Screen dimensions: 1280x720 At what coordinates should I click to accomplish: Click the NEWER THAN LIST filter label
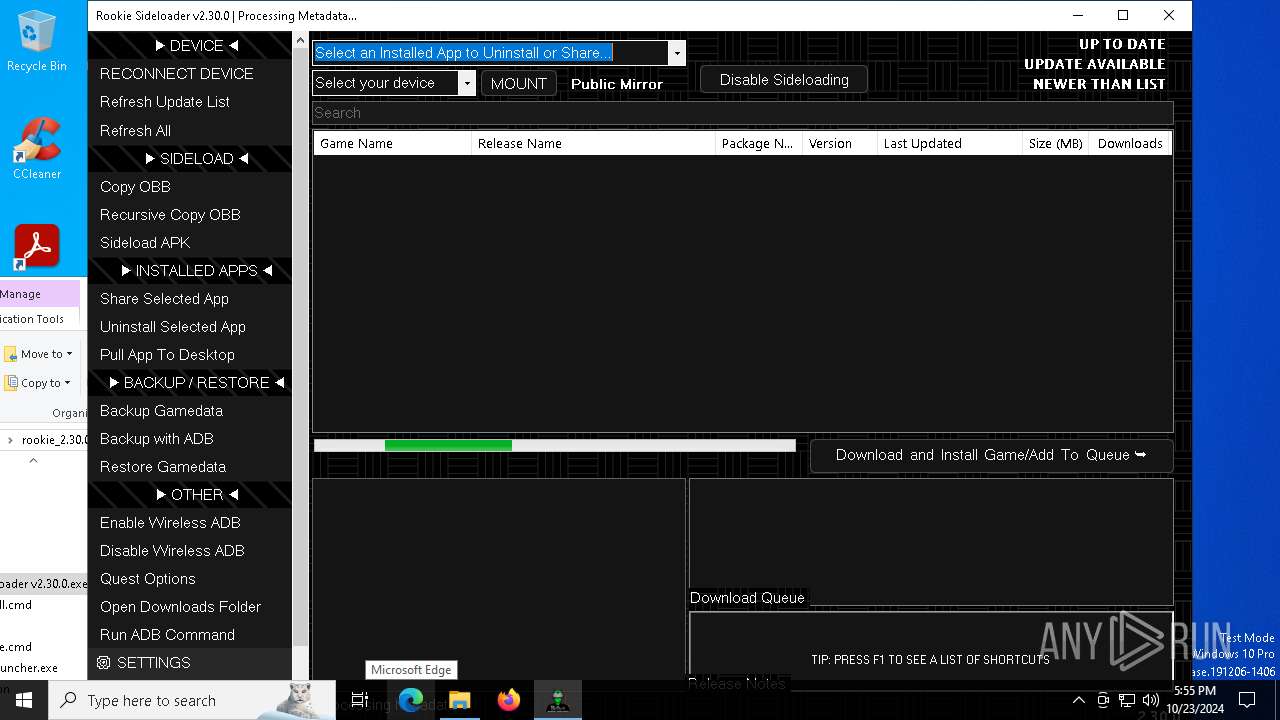1099,84
